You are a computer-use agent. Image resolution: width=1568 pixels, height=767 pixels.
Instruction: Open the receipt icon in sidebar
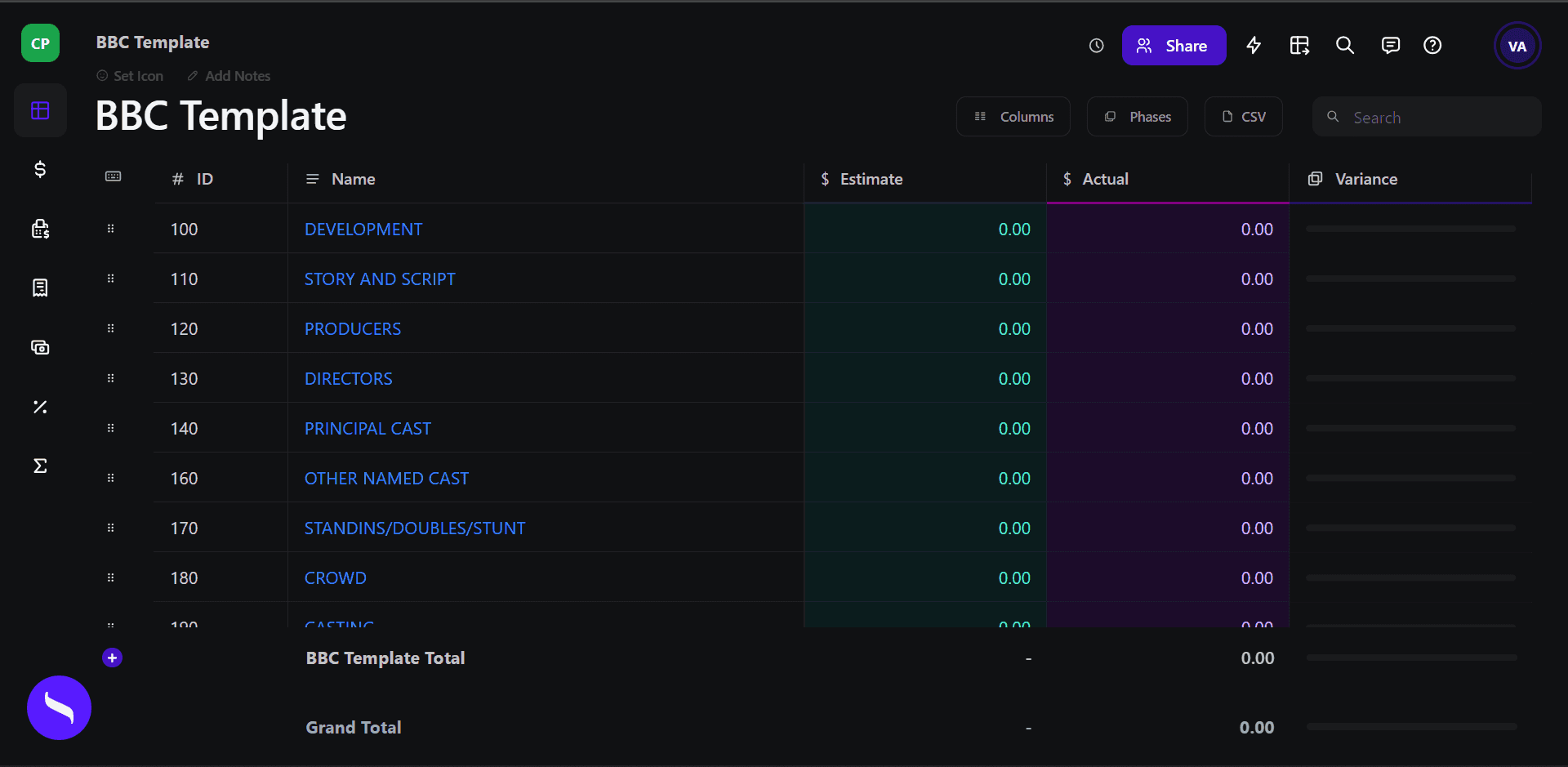(x=40, y=288)
